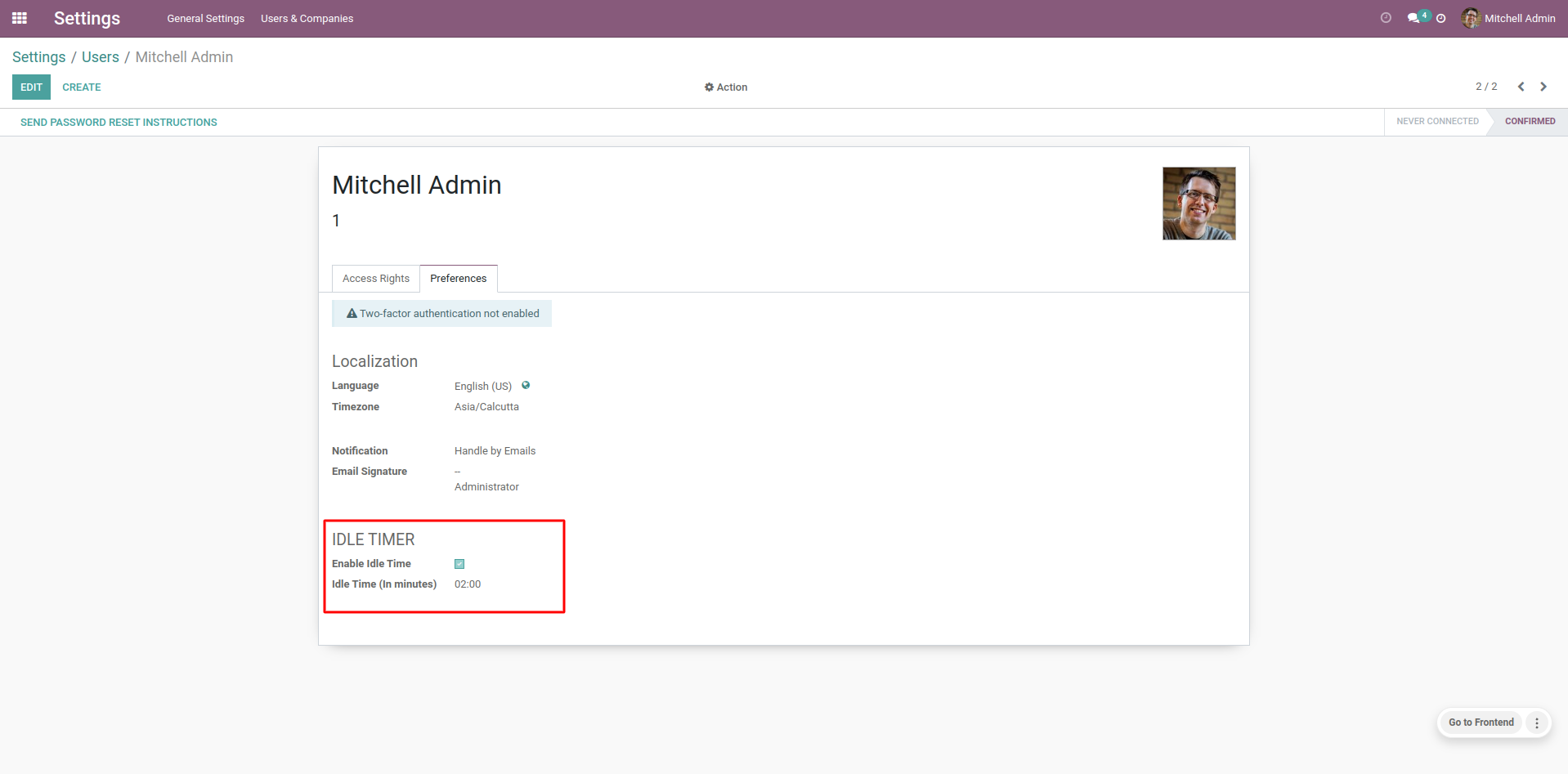
Task: Open the Action dropdown menu
Action: [x=726, y=87]
